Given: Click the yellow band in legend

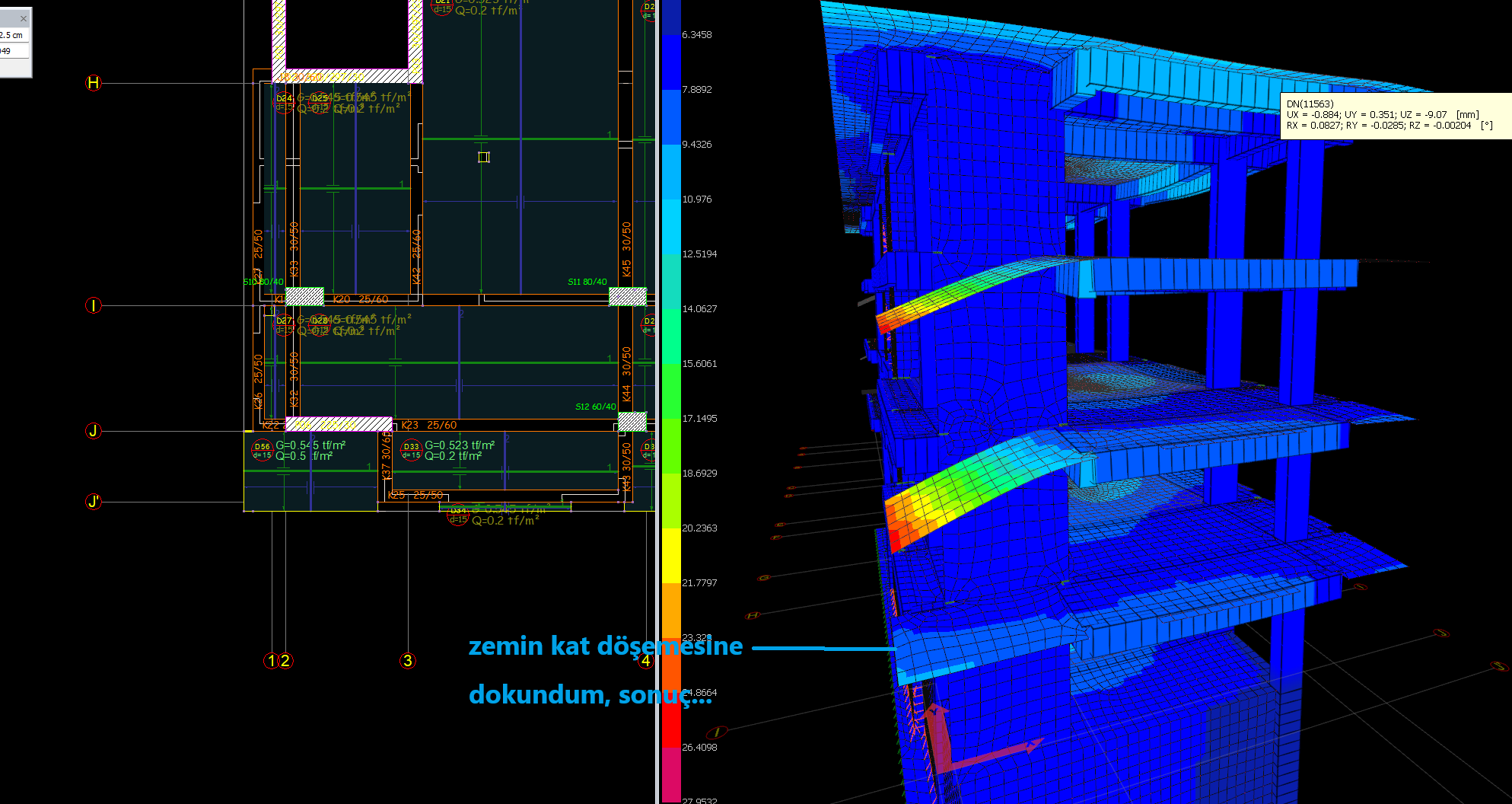Looking at the screenshot, I should 670,556.
